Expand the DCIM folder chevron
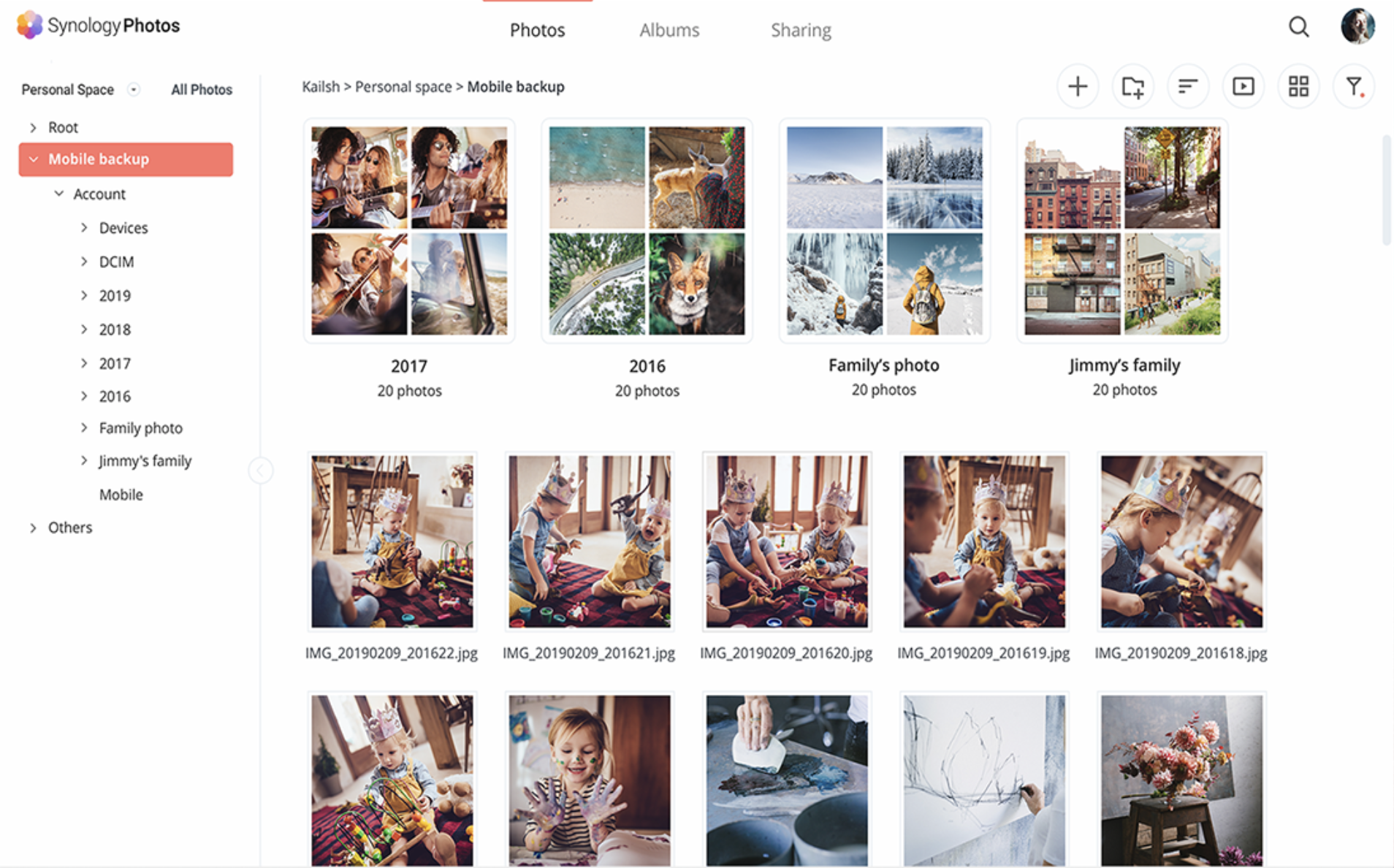Image resolution: width=1394 pixels, height=868 pixels. tap(84, 261)
